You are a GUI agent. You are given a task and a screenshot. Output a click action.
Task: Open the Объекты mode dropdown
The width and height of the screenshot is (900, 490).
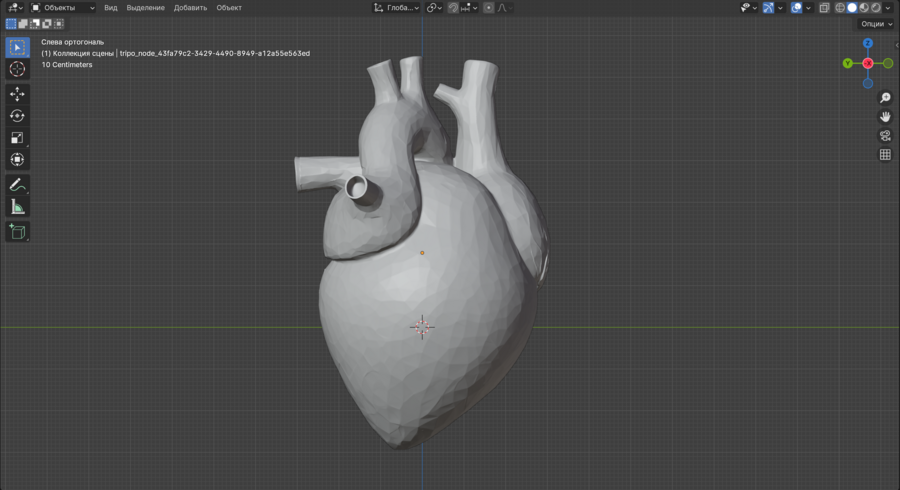click(x=63, y=8)
